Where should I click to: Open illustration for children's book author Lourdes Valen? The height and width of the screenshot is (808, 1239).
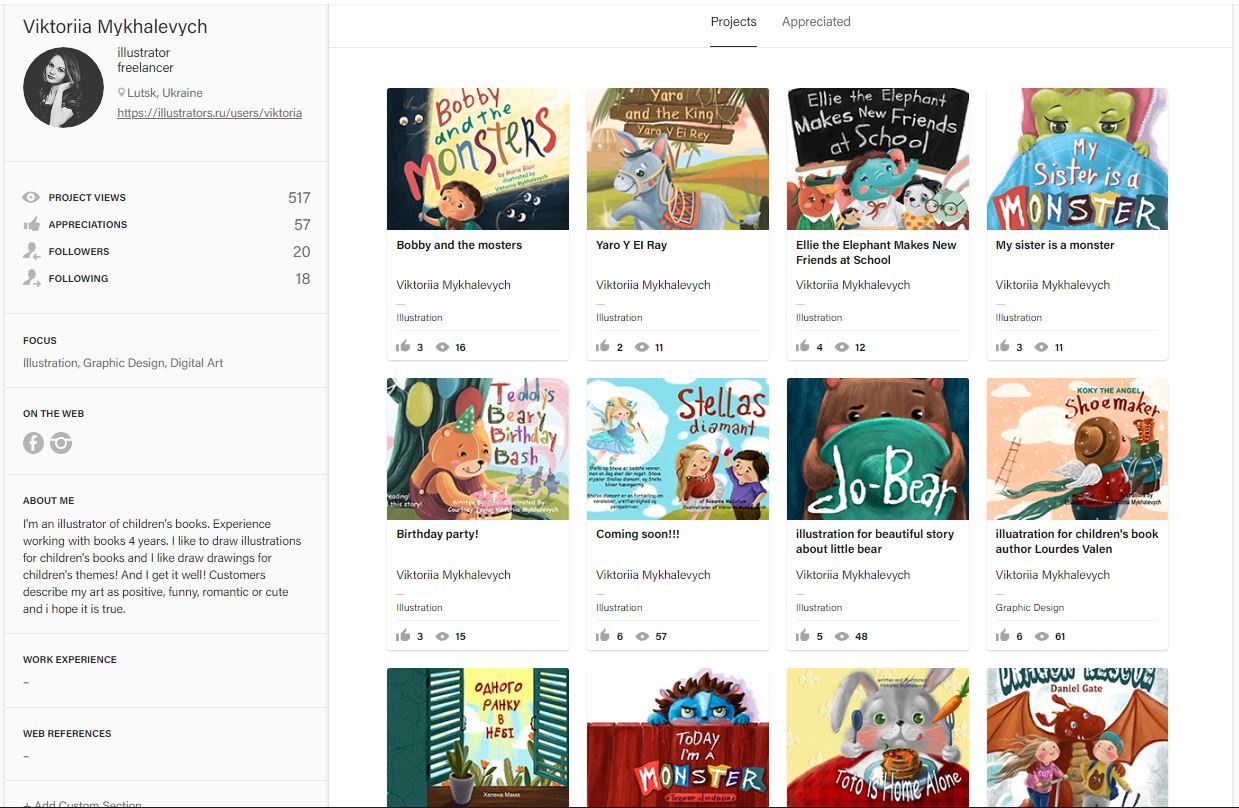point(1077,541)
